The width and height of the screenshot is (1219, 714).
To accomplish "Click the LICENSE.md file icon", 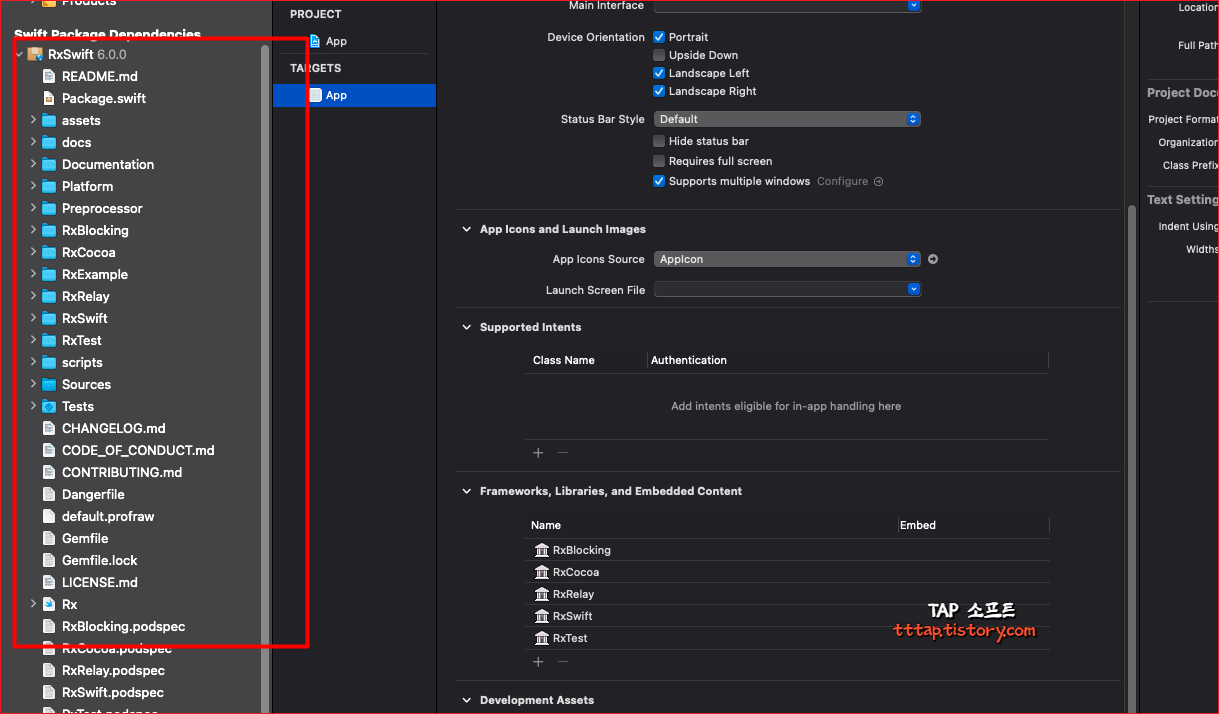I will 49,582.
